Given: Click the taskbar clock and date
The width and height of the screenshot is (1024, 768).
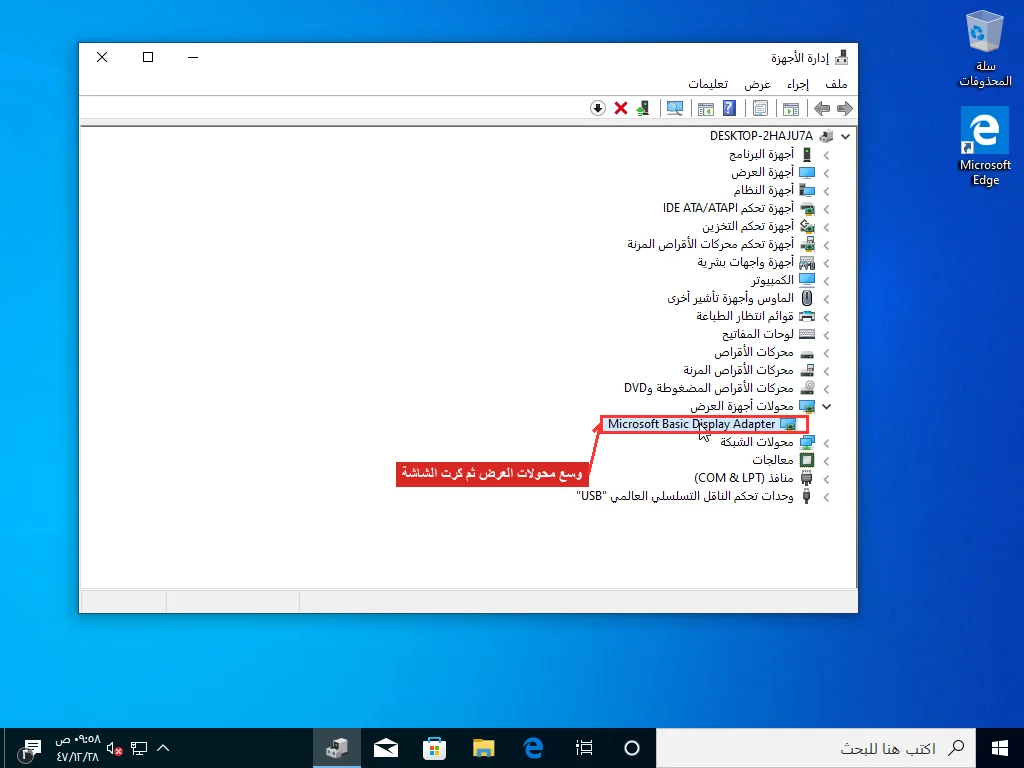Looking at the screenshot, I should point(77,748).
